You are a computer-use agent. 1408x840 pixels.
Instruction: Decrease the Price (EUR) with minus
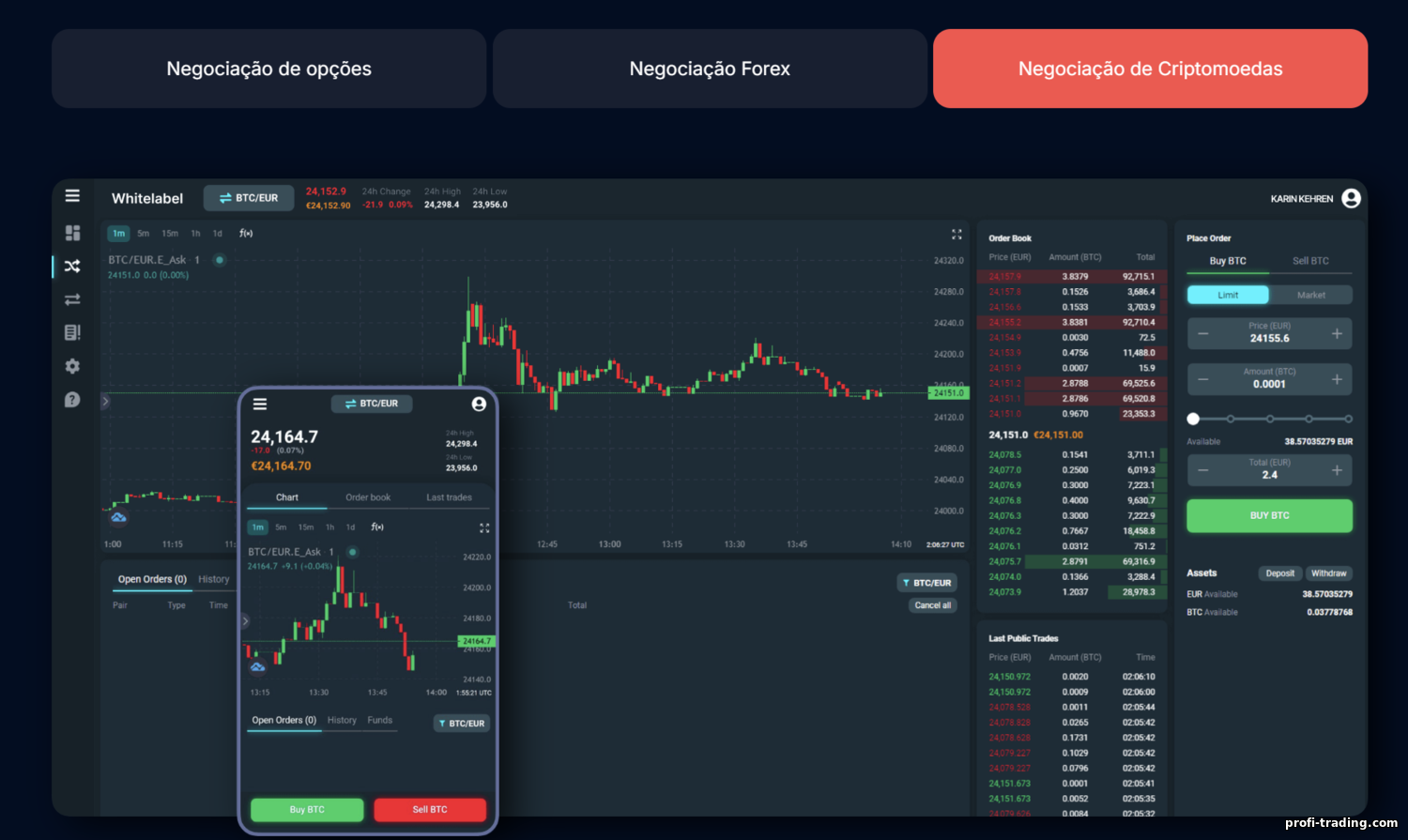[1203, 333]
